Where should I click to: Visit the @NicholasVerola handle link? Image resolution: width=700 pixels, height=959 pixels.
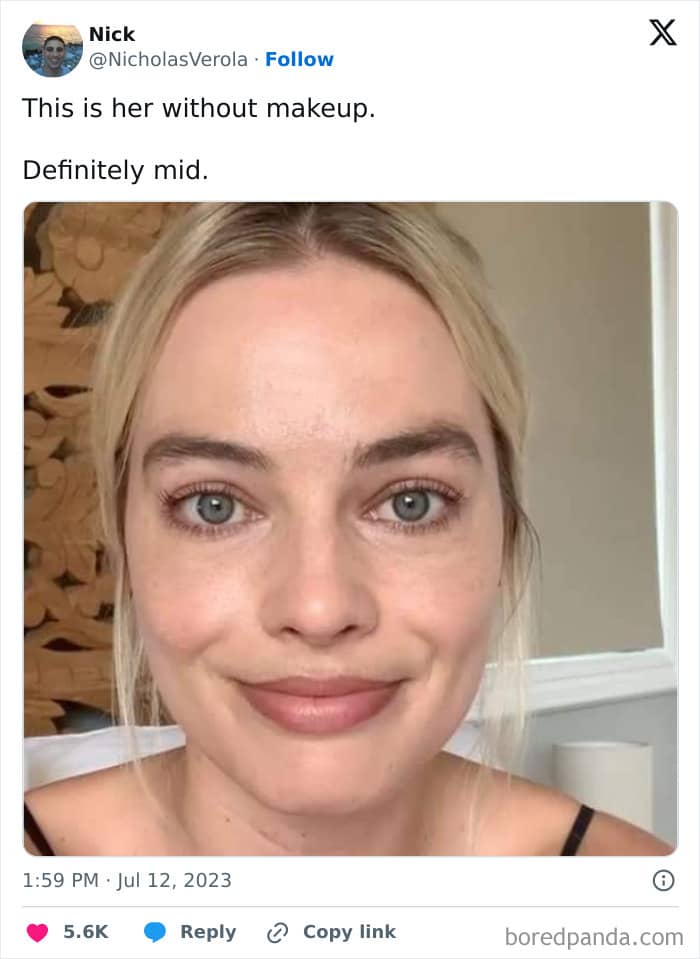click(168, 59)
